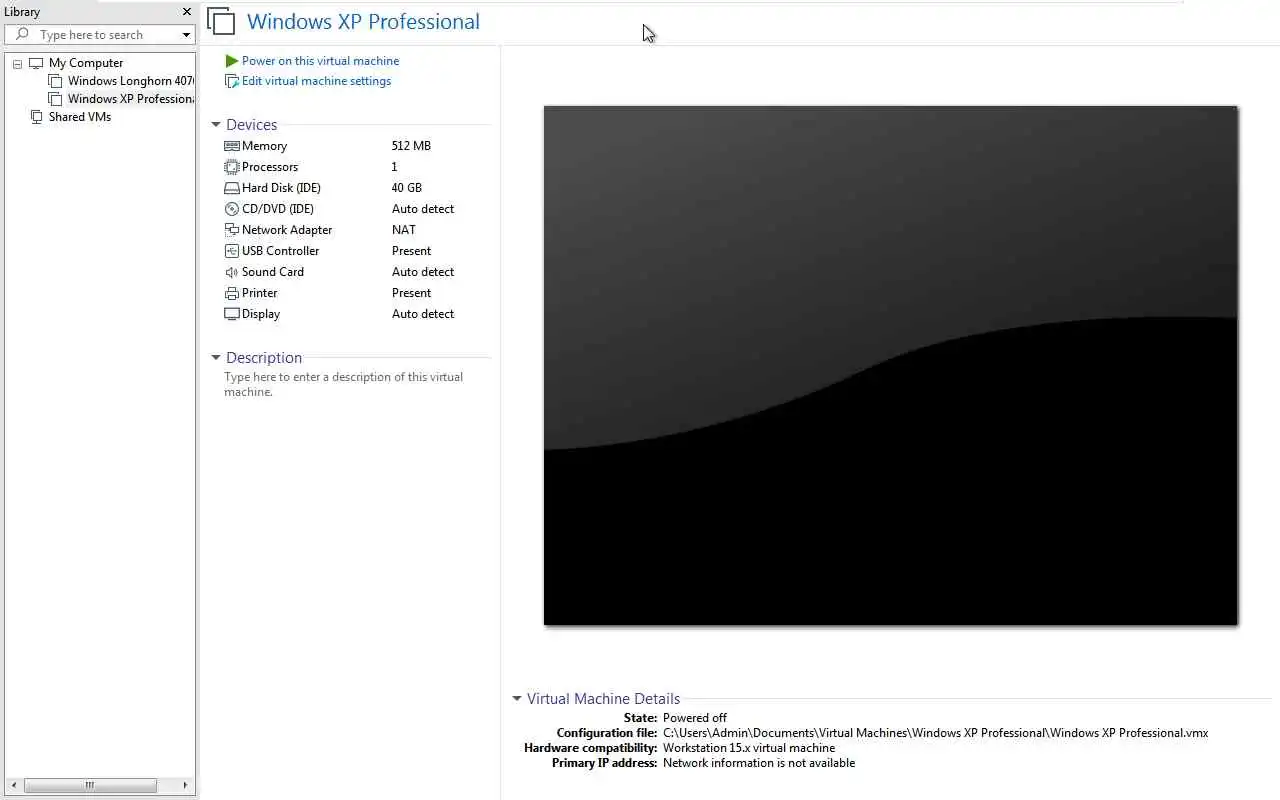Click the Network Adapter icon
Viewport: 1280px width, 800px height.
tap(232, 230)
